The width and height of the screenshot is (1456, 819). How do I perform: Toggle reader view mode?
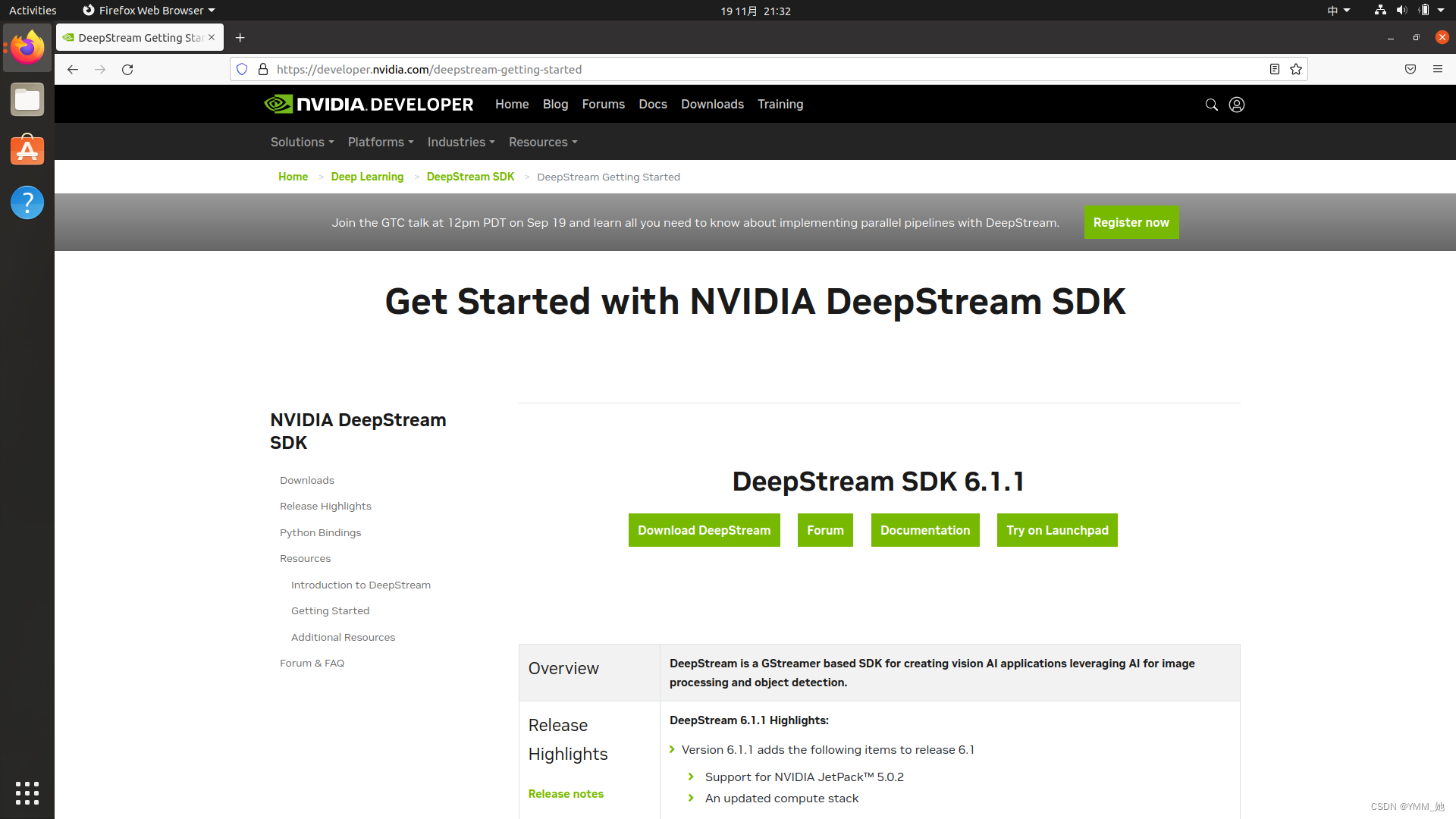(x=1274, y=69)
